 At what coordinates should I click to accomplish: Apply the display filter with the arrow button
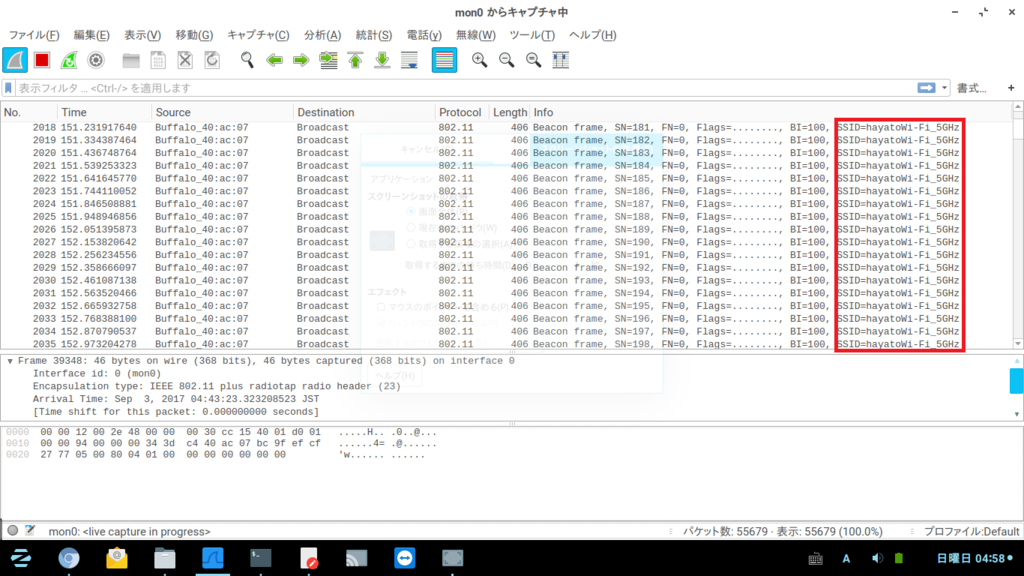926,88
